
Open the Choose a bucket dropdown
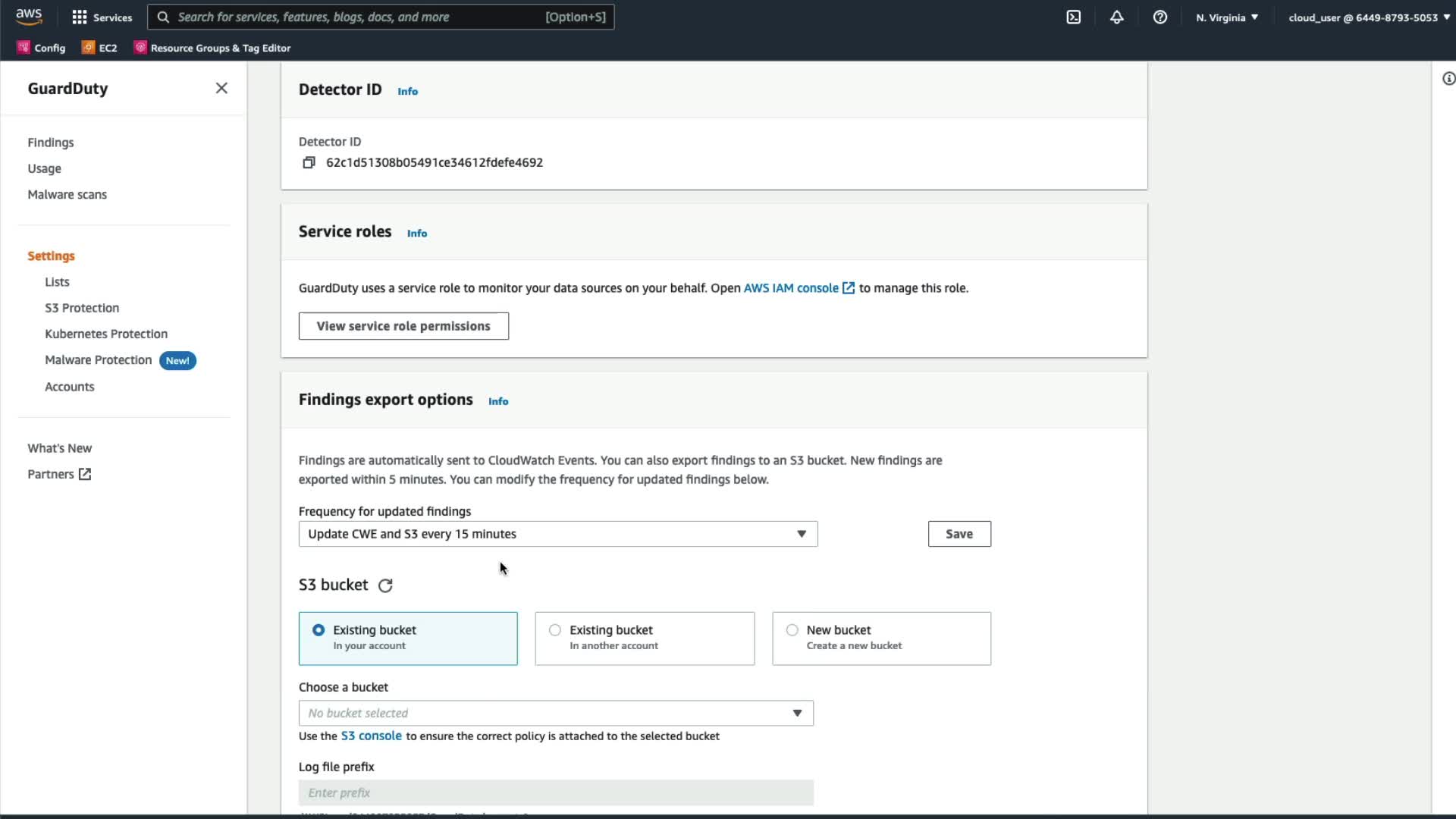556,713
